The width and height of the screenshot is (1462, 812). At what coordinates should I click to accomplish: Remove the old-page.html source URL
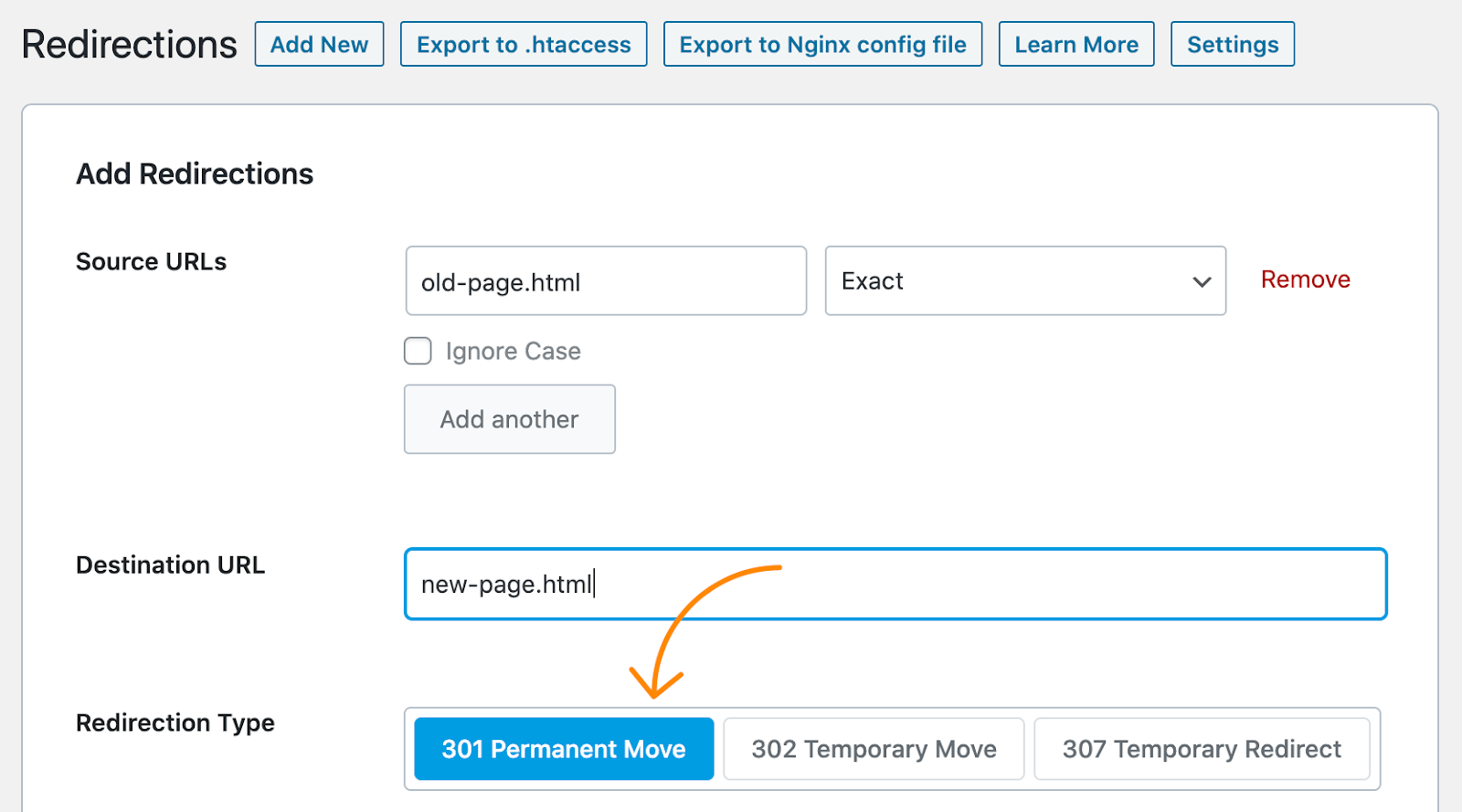pyautogui.click(x=1305, y=279)
